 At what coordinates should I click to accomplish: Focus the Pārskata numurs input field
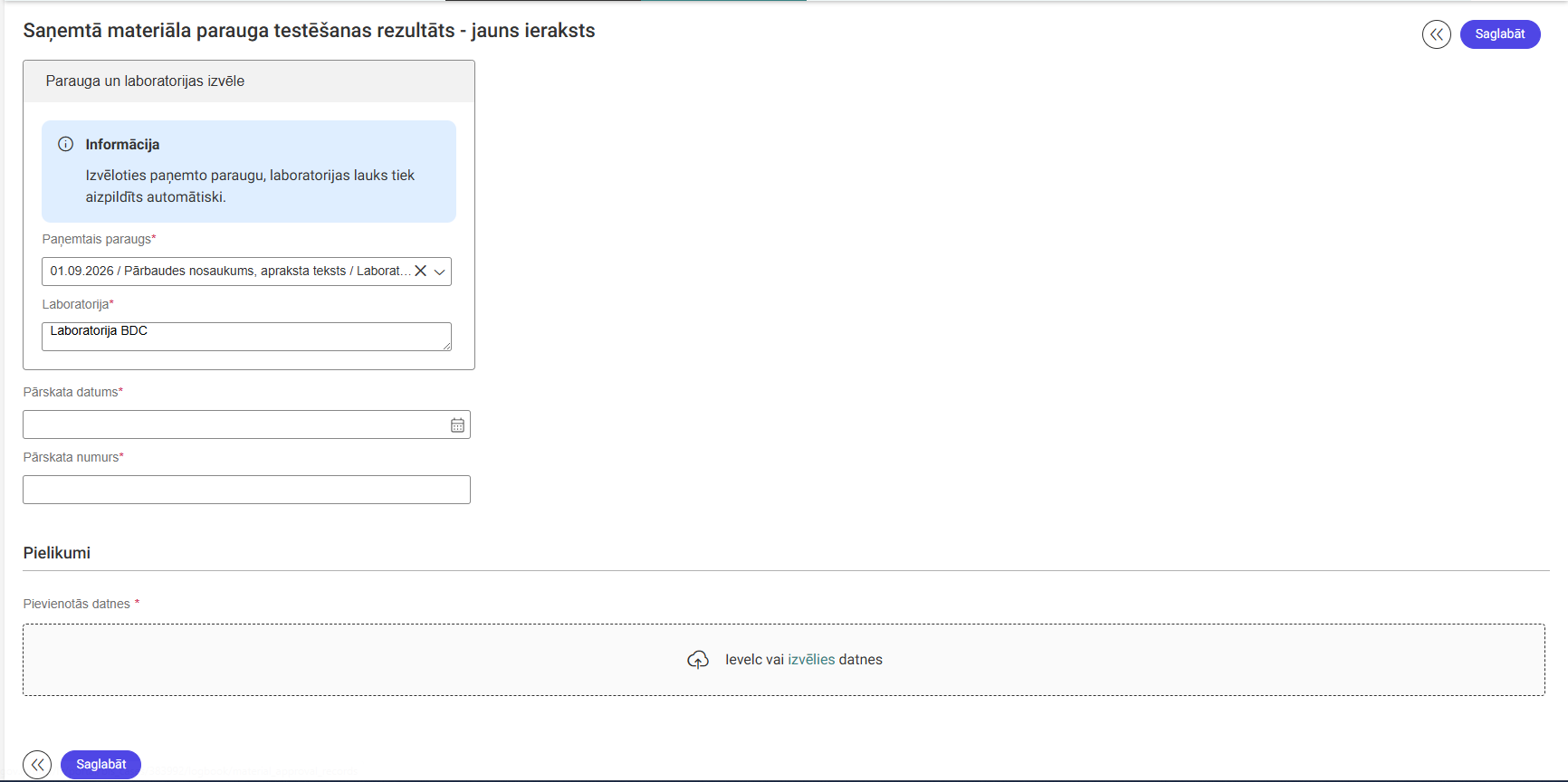tap(246, 490)
